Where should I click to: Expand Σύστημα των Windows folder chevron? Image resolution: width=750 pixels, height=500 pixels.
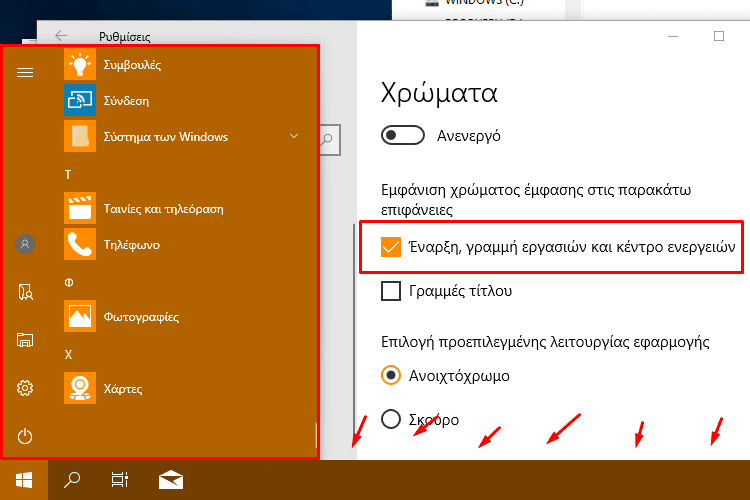pos(294,136)
